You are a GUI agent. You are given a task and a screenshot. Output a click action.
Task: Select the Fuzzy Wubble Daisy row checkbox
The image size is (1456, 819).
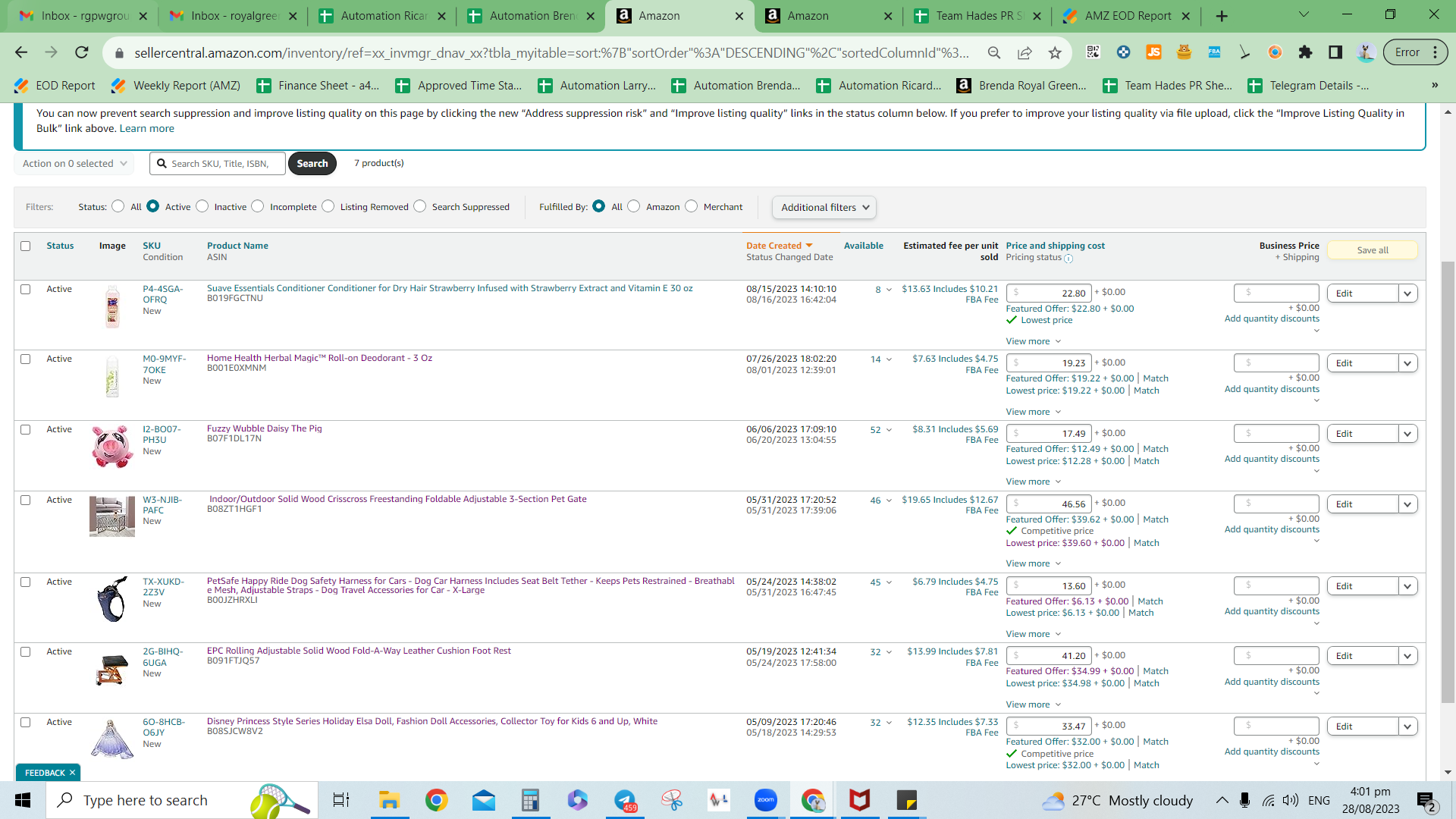[26, 429]
